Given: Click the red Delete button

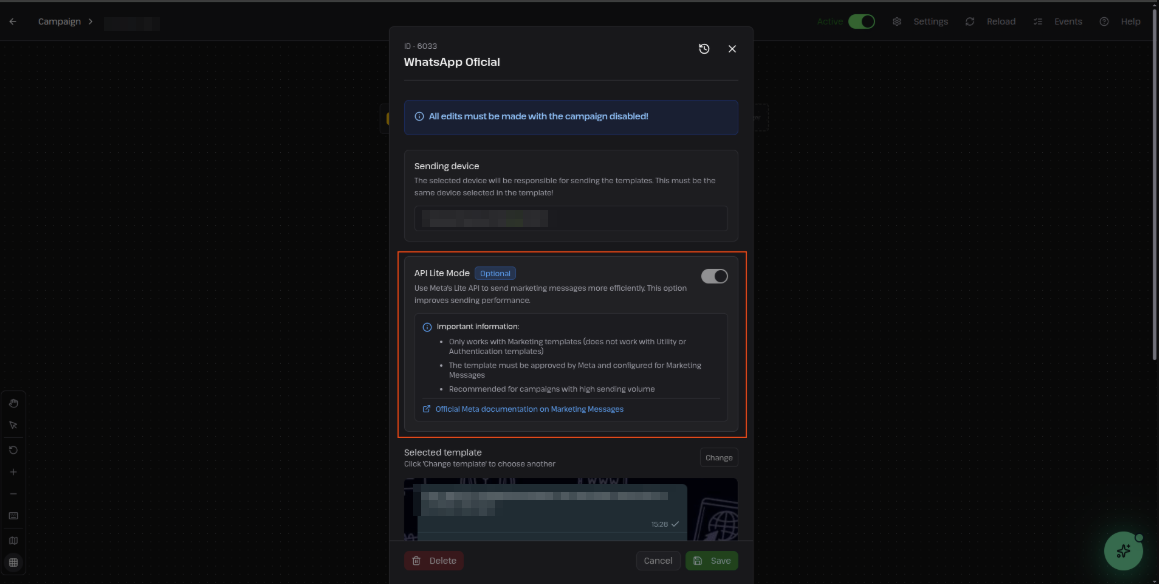Looking at the screenshot, I should pos(434,561).
